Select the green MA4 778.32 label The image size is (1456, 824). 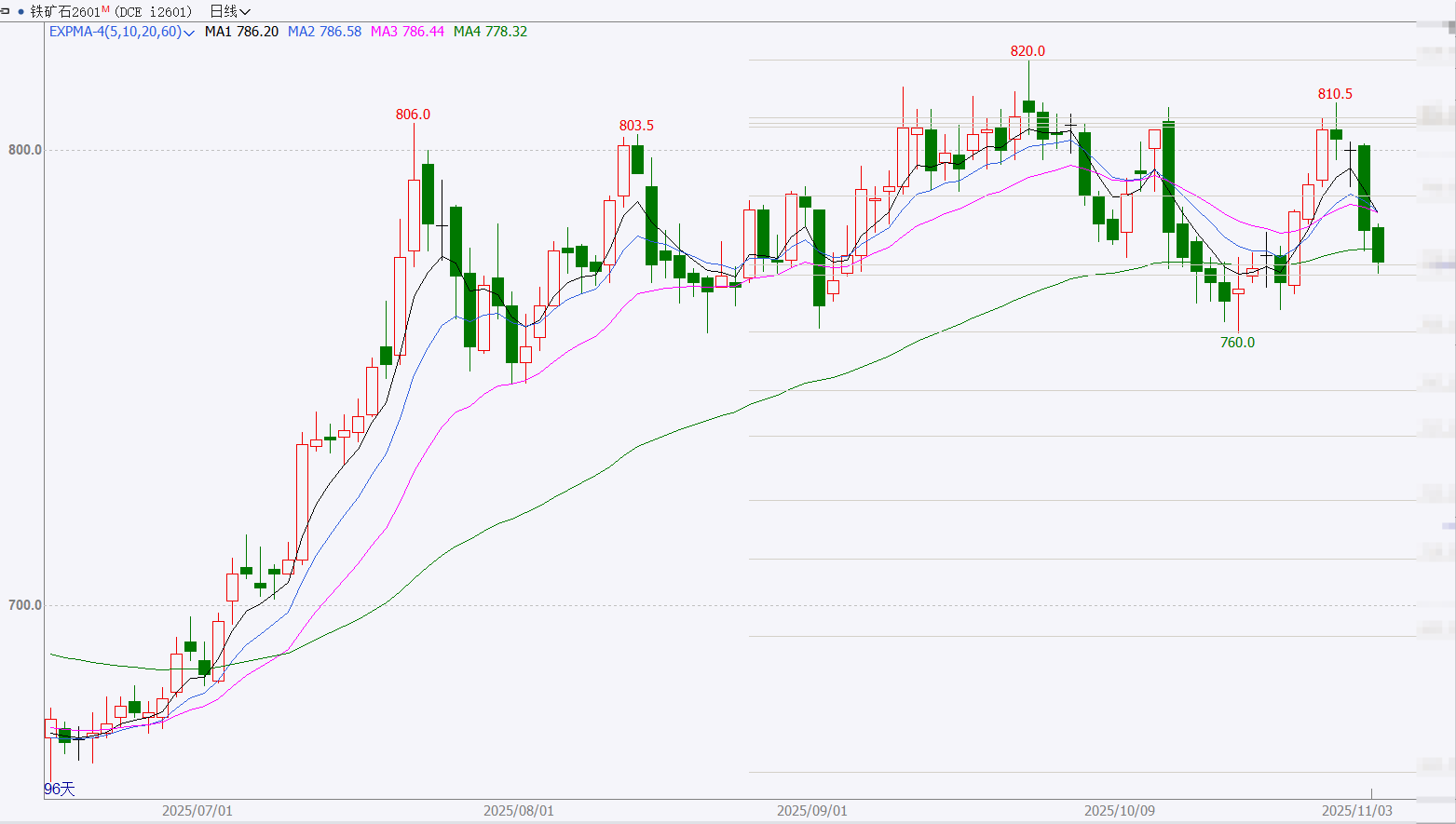pyautogui.click(x=490, y=32)
